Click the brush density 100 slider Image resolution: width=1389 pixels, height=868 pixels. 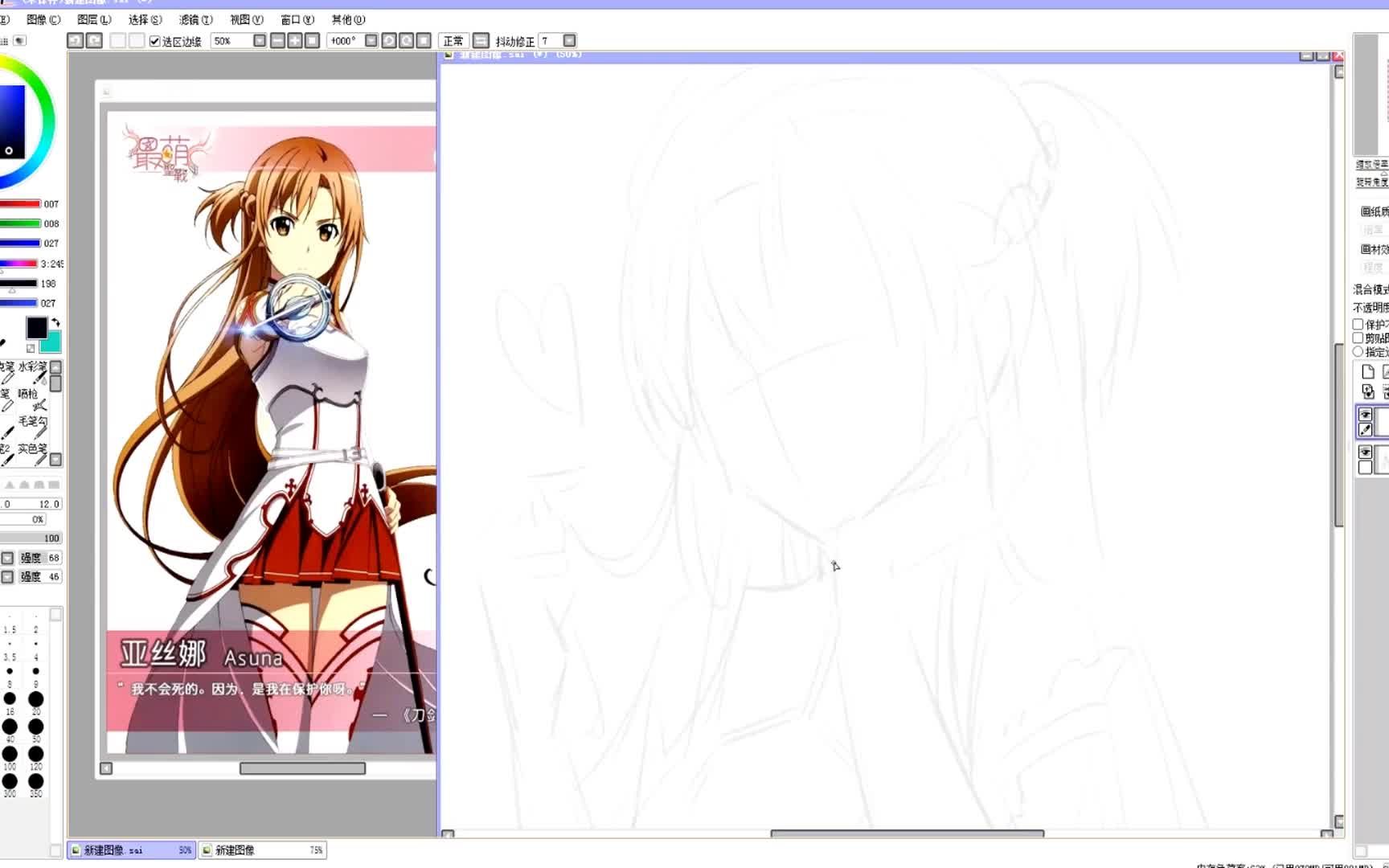tap(31, 538)
